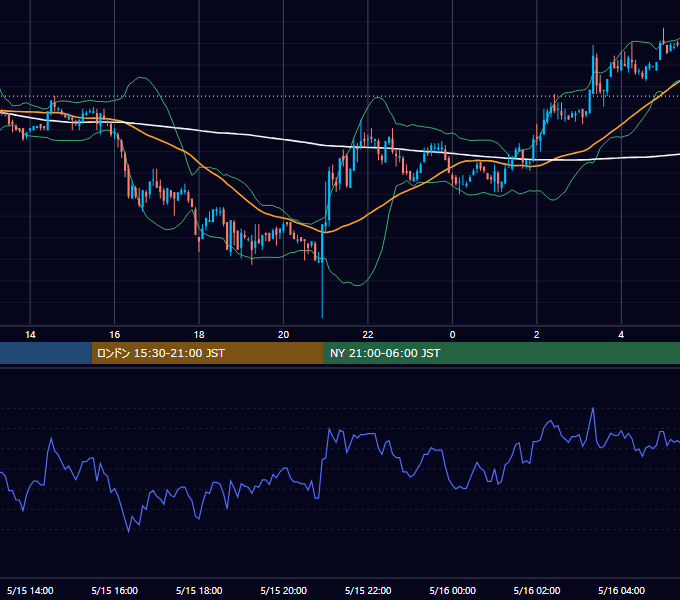Image resolution: width=680 pixels, height=600 pixels.
Task: Click the 5/15 16:00 date label
Action: [114, 590]
